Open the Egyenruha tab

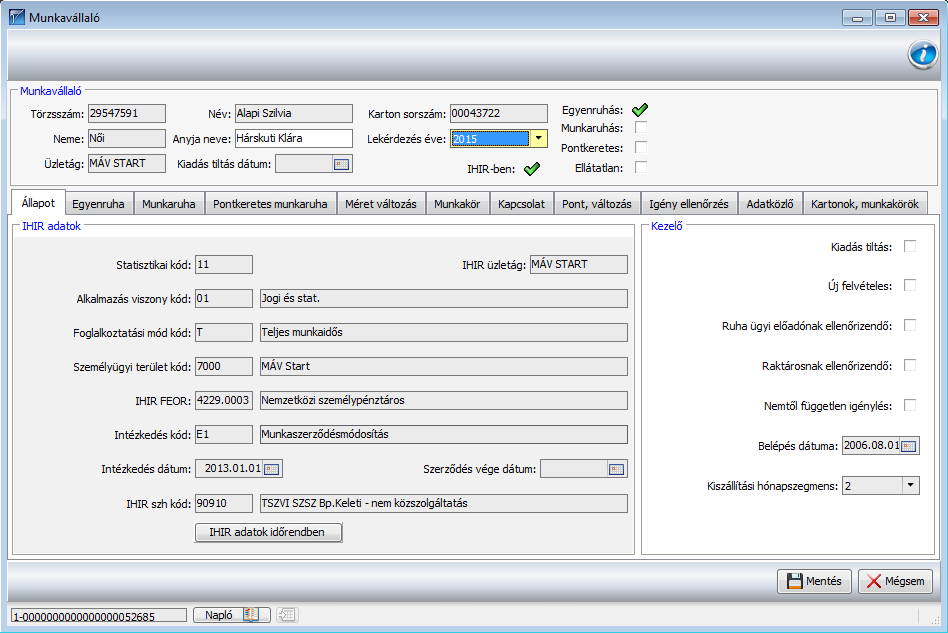click(98, 204)
